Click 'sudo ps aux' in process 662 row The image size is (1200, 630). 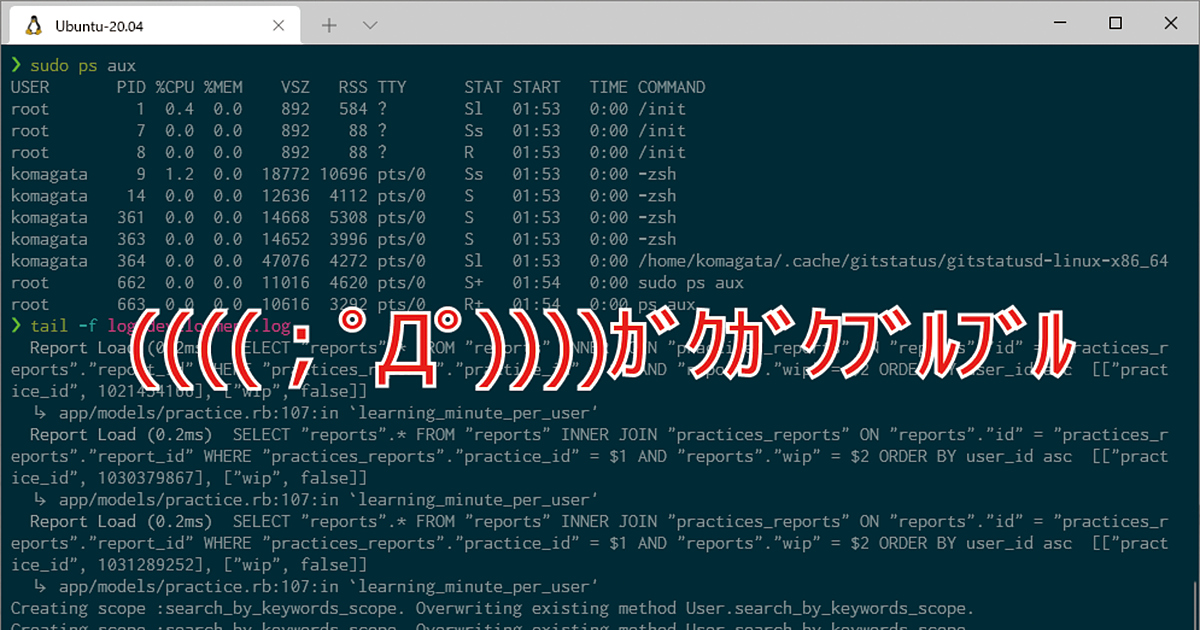click(x=691, y=283)
